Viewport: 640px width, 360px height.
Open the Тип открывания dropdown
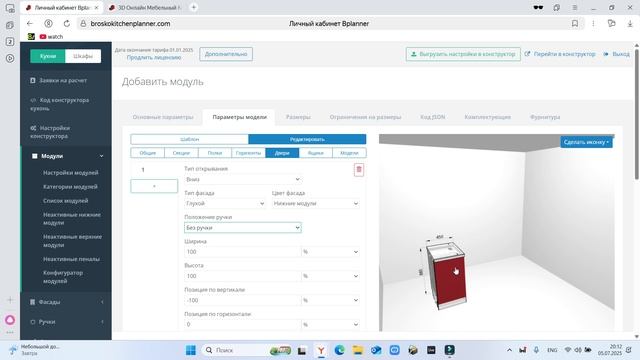pyautogui.click(x=243, y=179)
